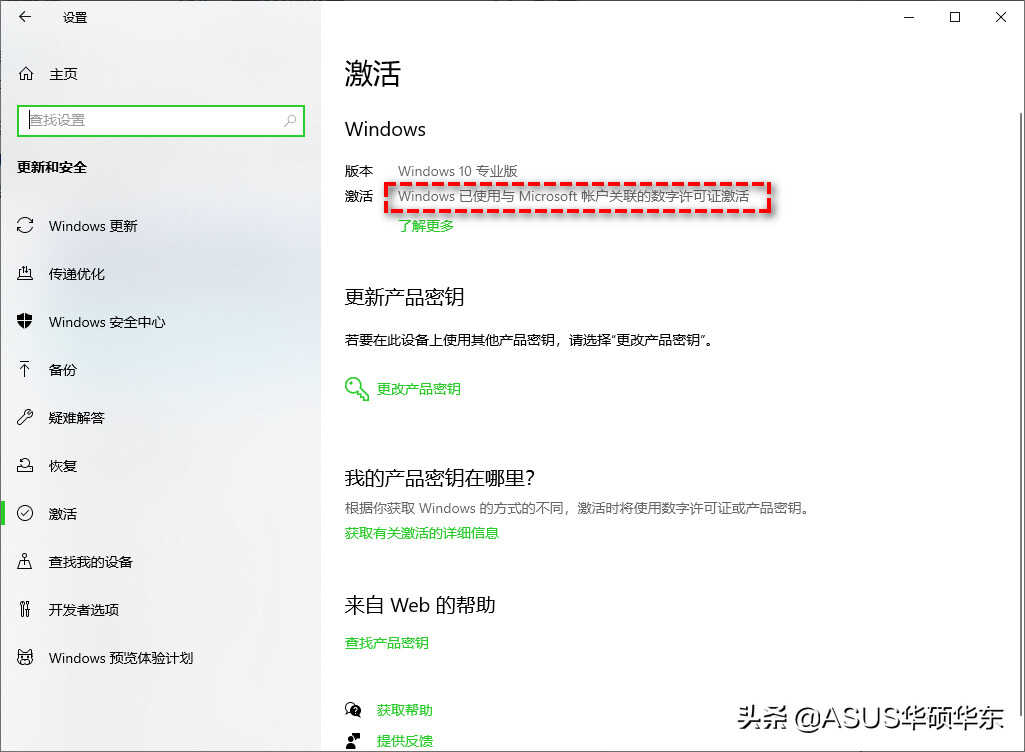Click the 提供反馈 link

pyautogui.click(x=404, y=741)
